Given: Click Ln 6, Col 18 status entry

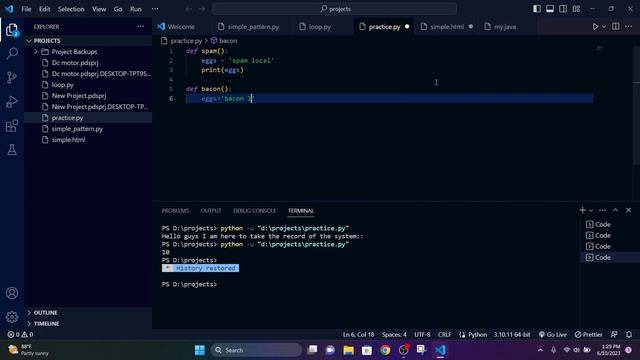Looking at the screenshot, I should 358,335.
